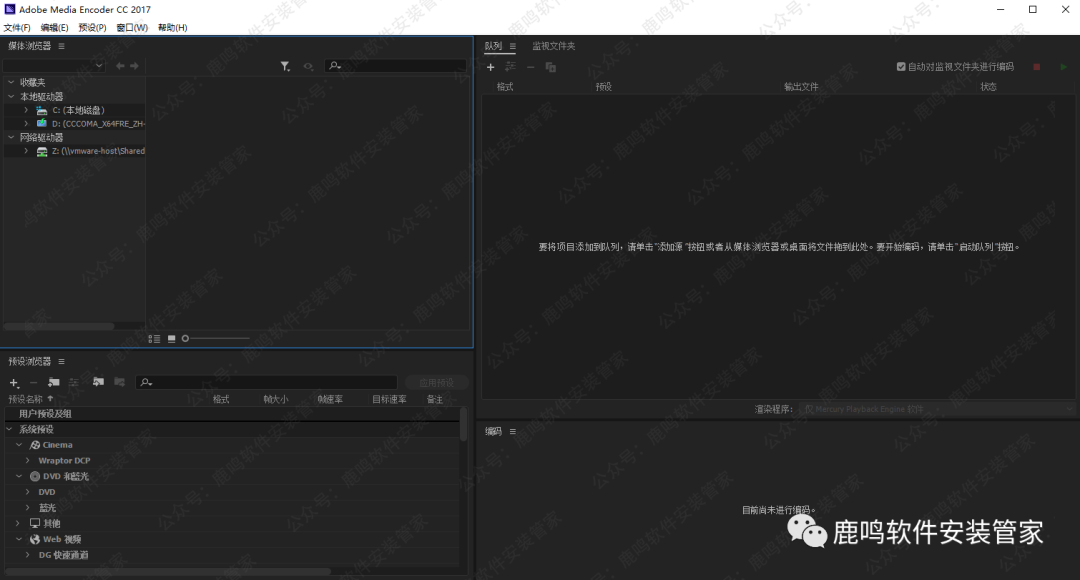Open the file type filter funnel icon
The height and width of the screenshot is (580, 1080).
pos(285,66)
